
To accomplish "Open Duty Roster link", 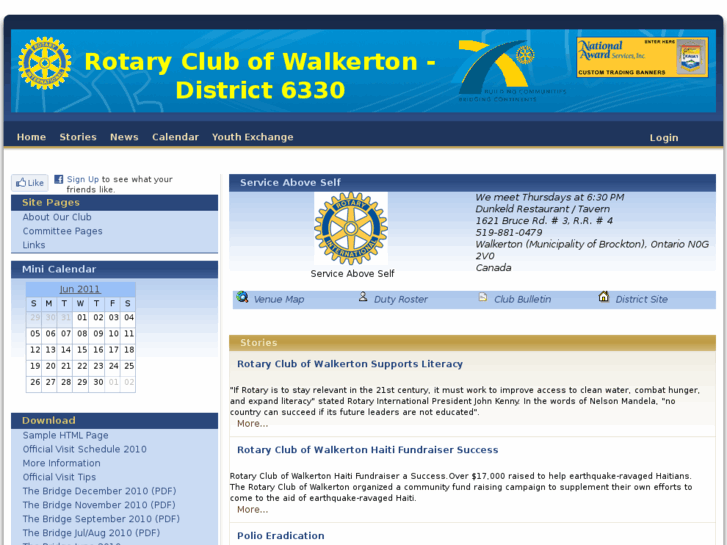I will pyautogui.click(x=401, y=300).
